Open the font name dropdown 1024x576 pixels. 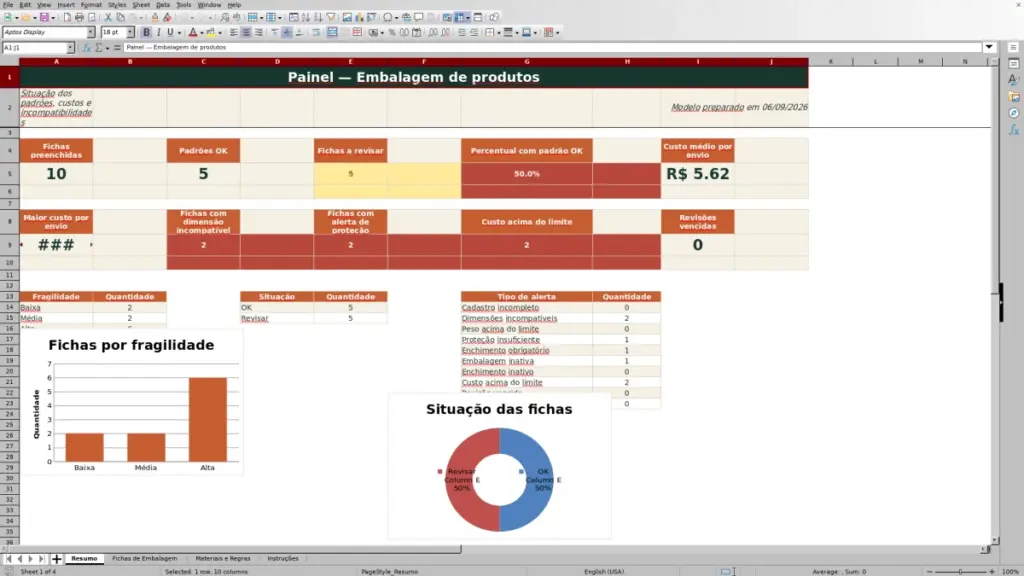point(91,33)
